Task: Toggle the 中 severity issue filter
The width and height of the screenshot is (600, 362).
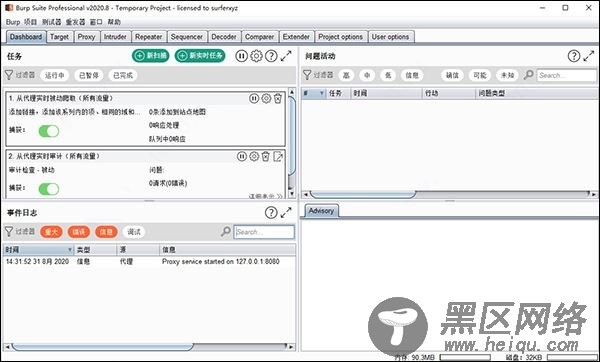Action: coord(367,75)
